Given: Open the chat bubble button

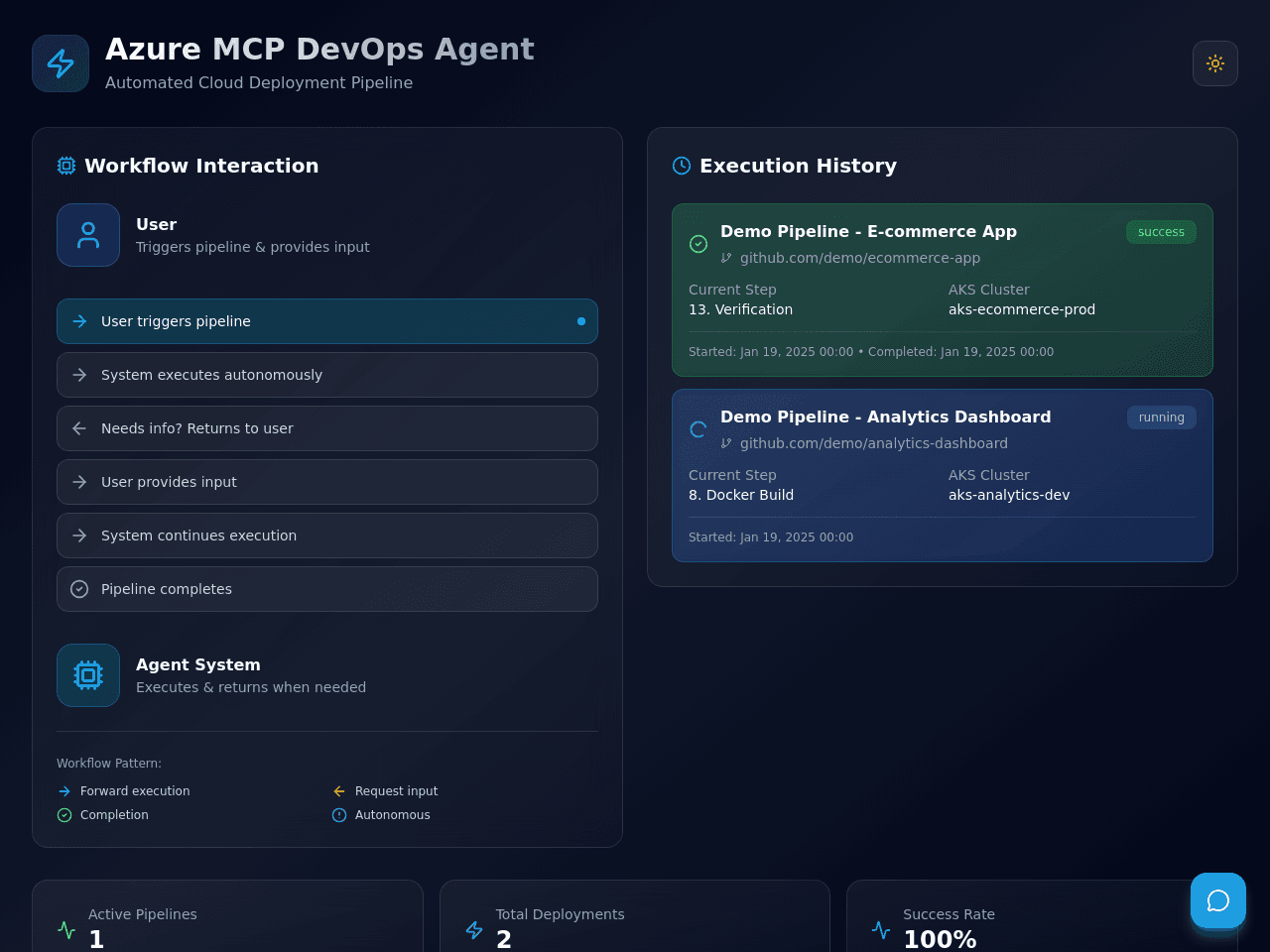Looking at the screenshot, I should [1218, 900].
